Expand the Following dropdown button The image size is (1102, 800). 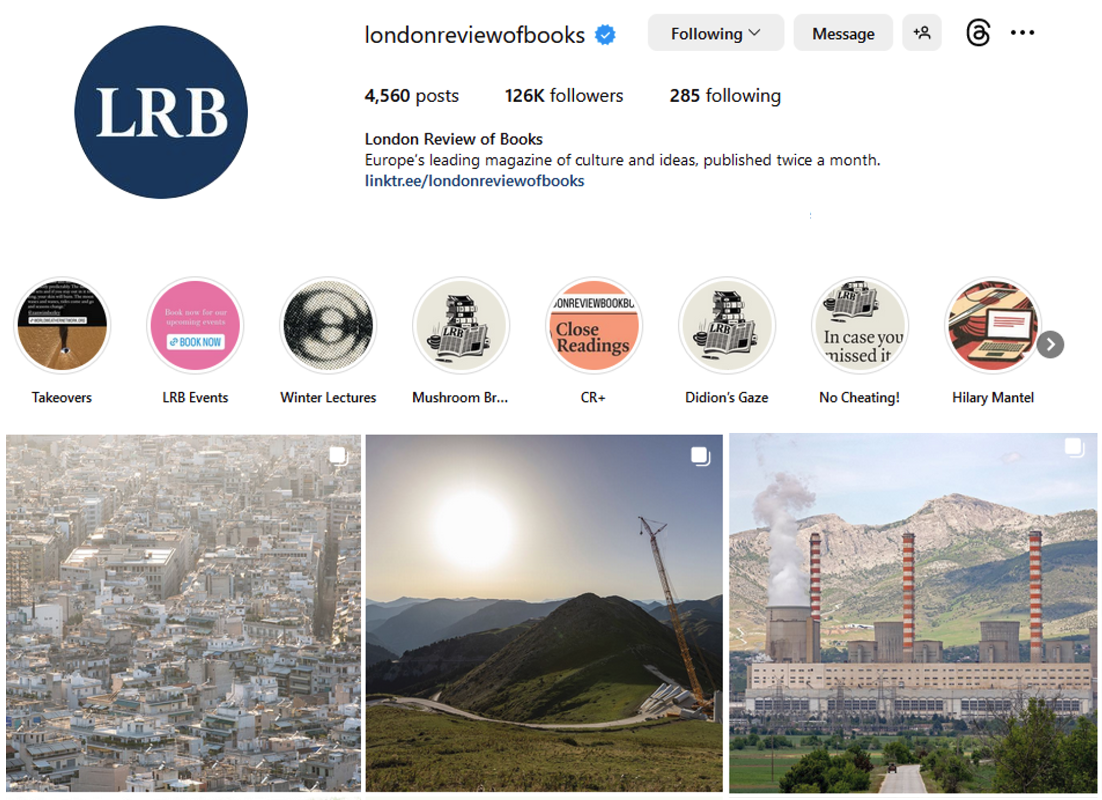click(715, 33)
